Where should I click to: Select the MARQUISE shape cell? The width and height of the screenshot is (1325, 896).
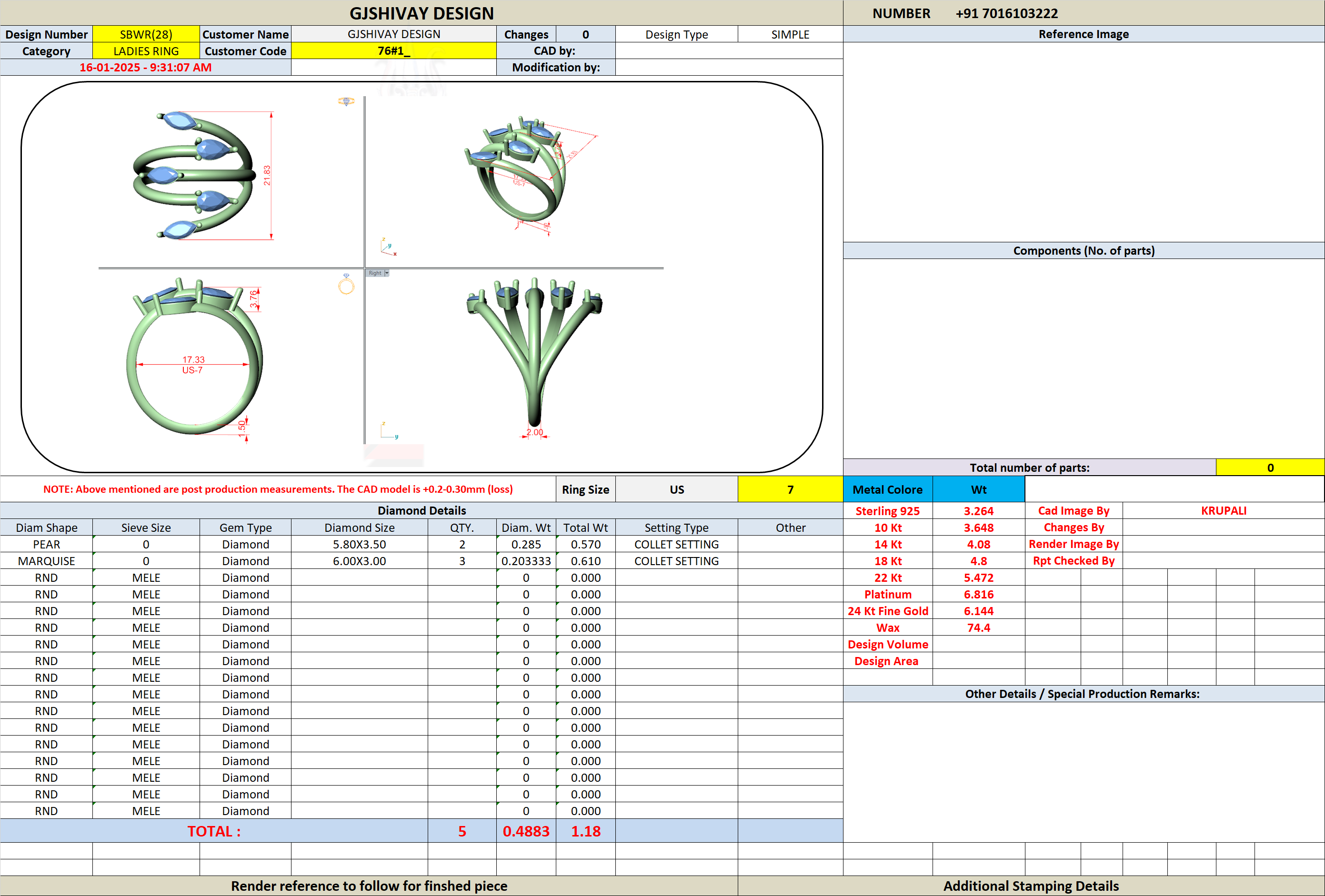tap(46, 561)
